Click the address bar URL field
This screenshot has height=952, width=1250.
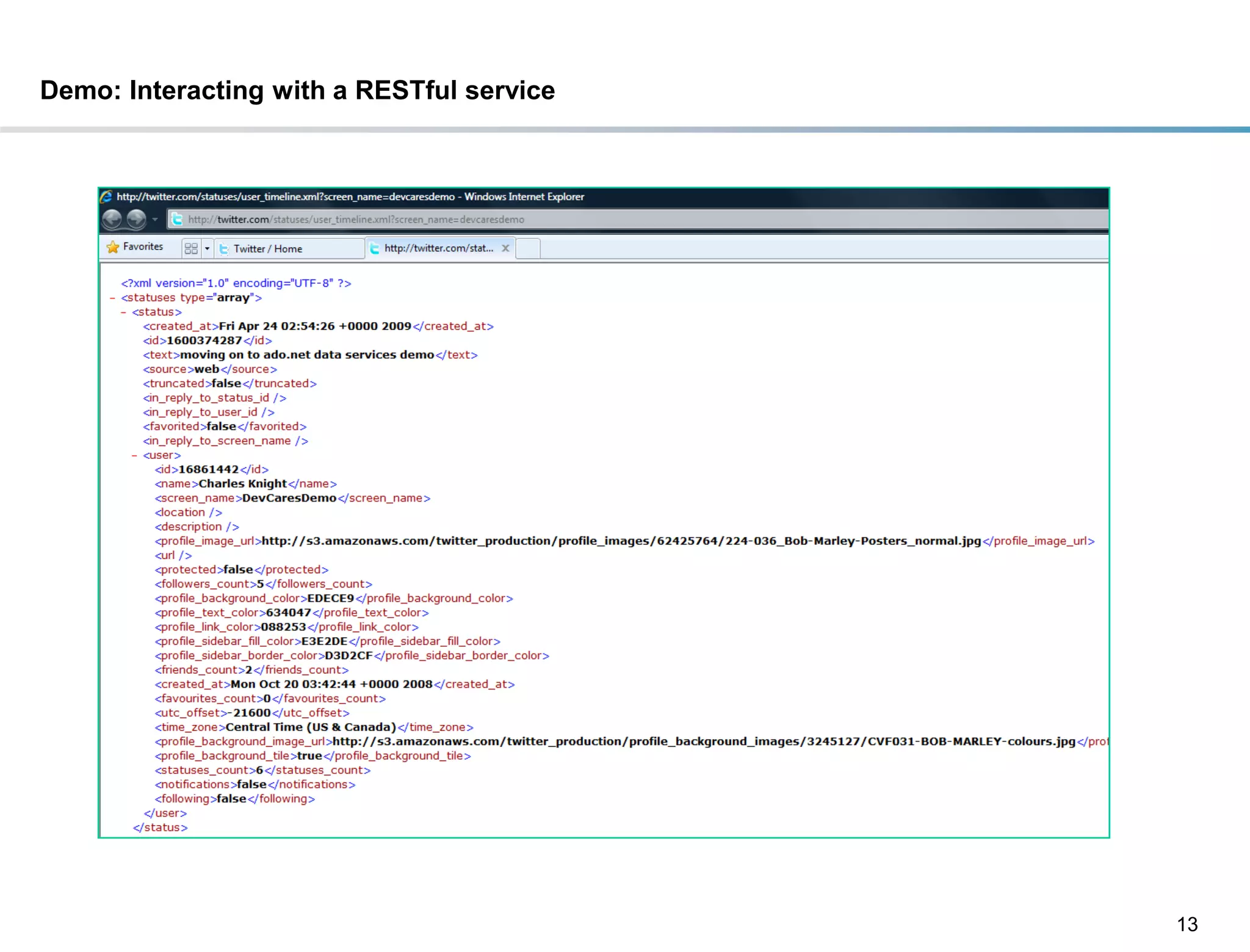point(638,219)
